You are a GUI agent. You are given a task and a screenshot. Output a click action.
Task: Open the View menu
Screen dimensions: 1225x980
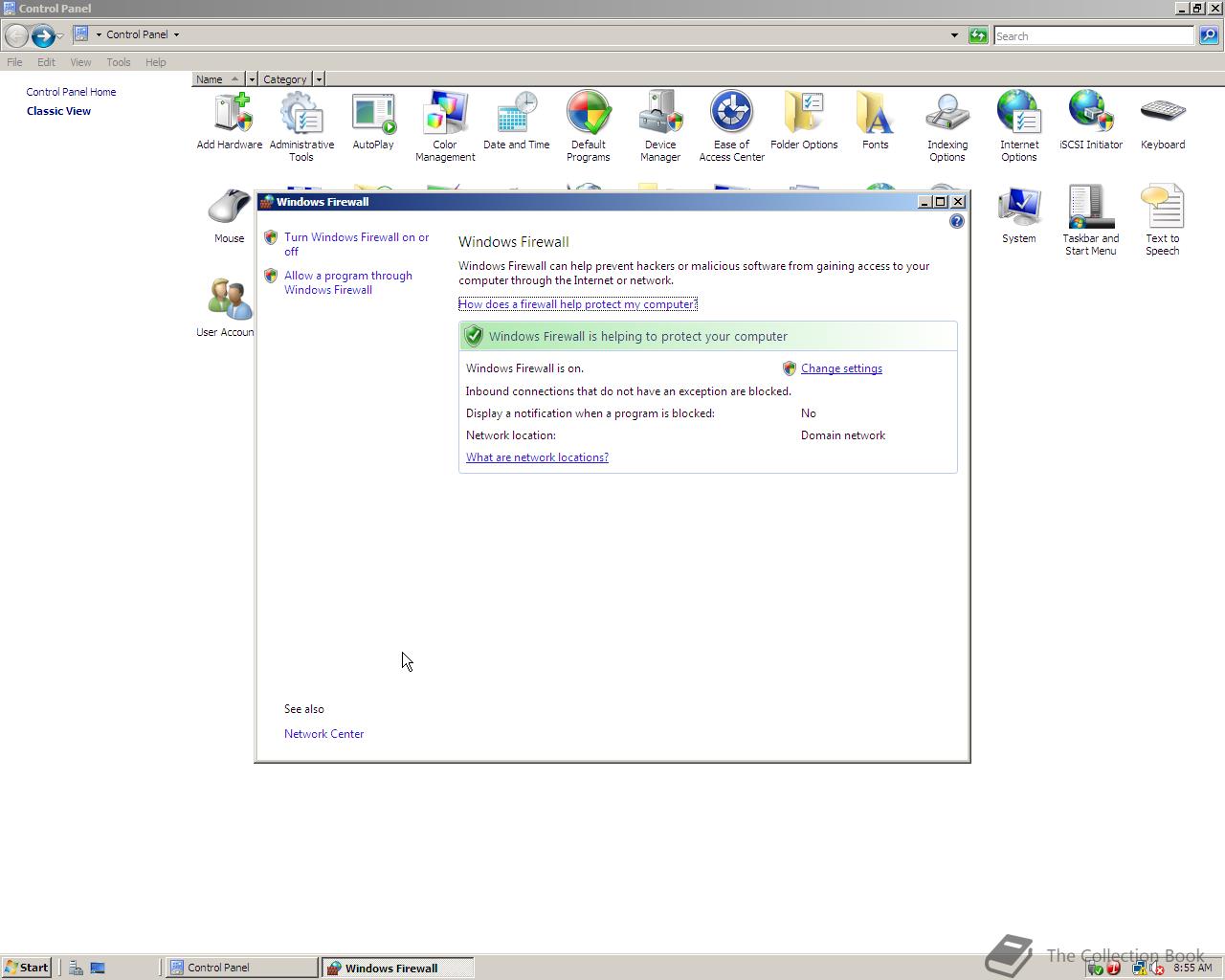click(x=80, y=62)
